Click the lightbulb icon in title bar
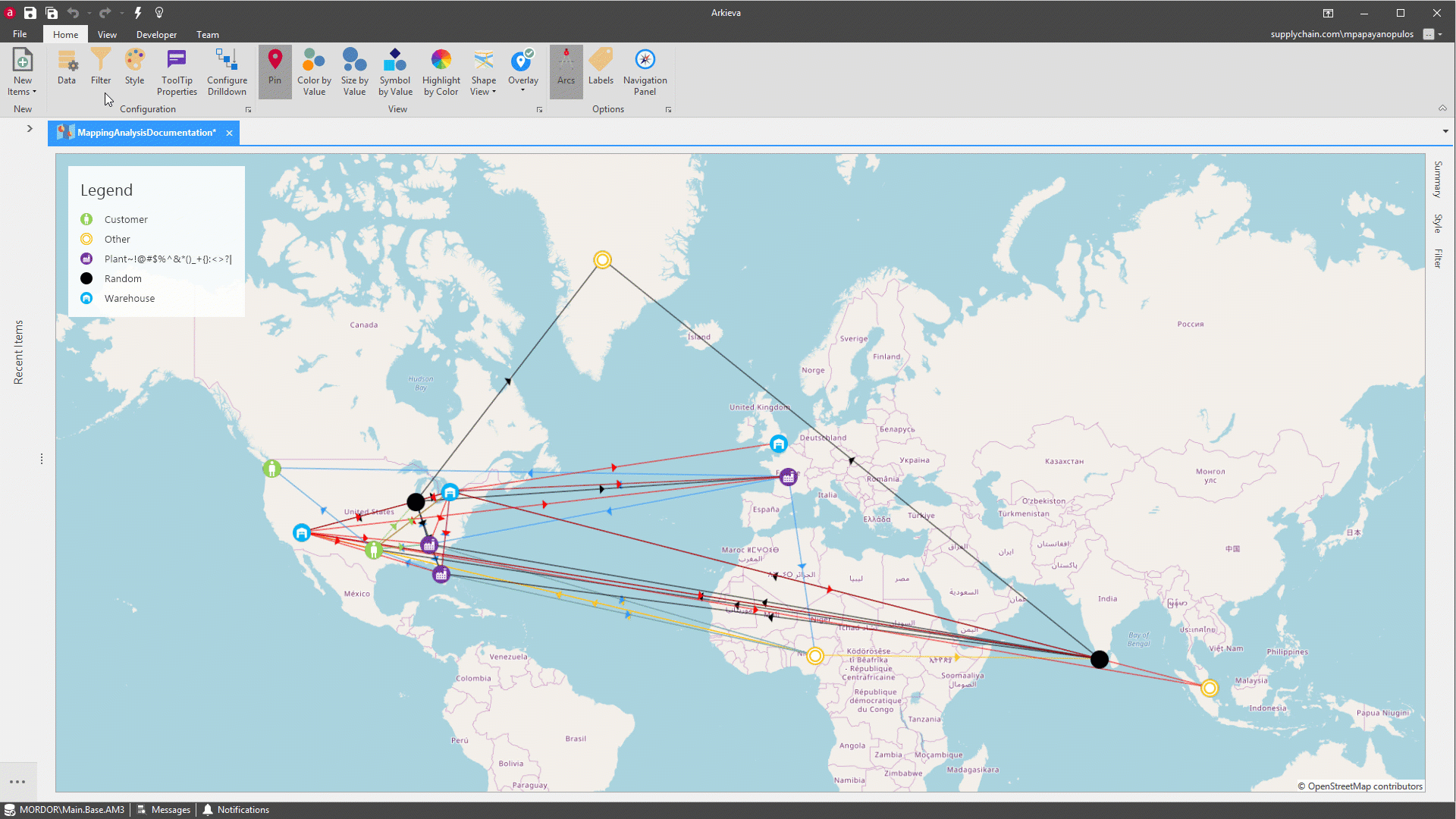The image size is (1456, 819). pyautogui.click(x=159, y=13)
